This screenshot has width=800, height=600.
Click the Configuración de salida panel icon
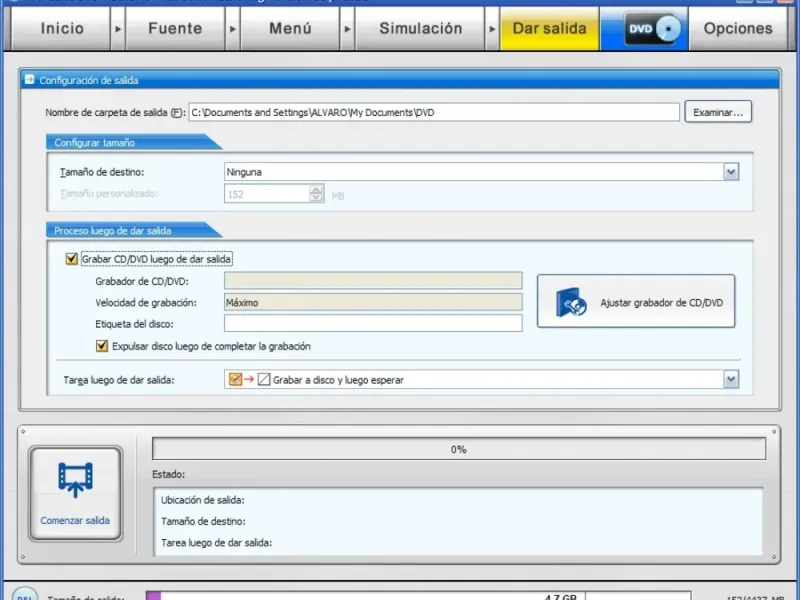[30, 80]
